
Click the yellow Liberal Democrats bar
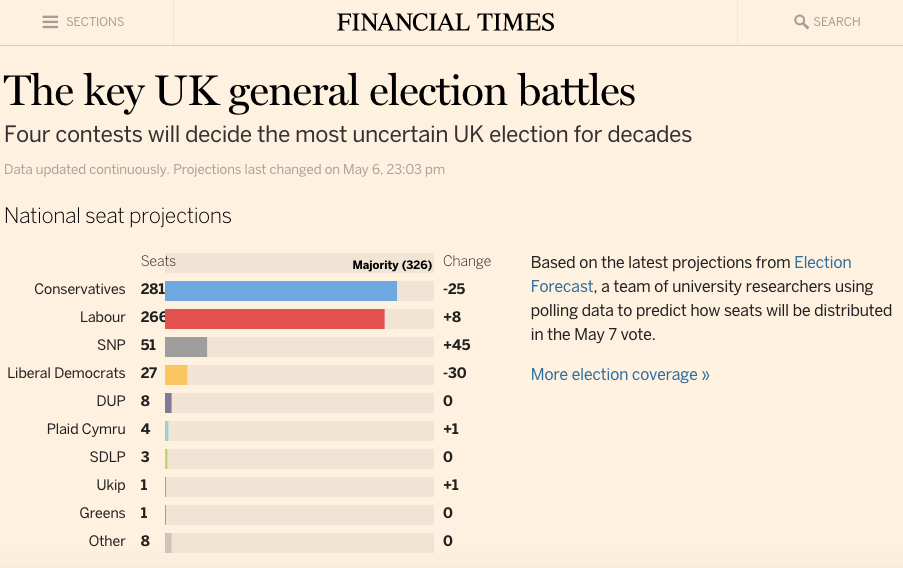pos(176,374)
